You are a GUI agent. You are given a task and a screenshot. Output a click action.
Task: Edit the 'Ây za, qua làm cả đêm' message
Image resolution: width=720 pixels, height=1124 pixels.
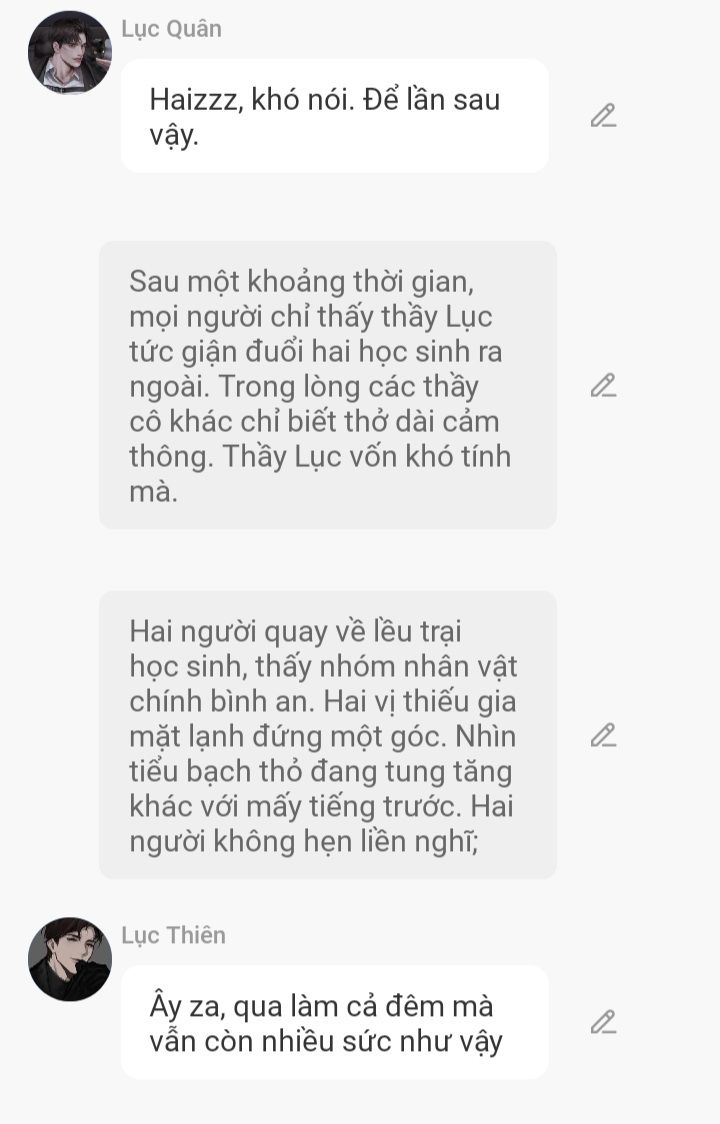point(603,1022)
